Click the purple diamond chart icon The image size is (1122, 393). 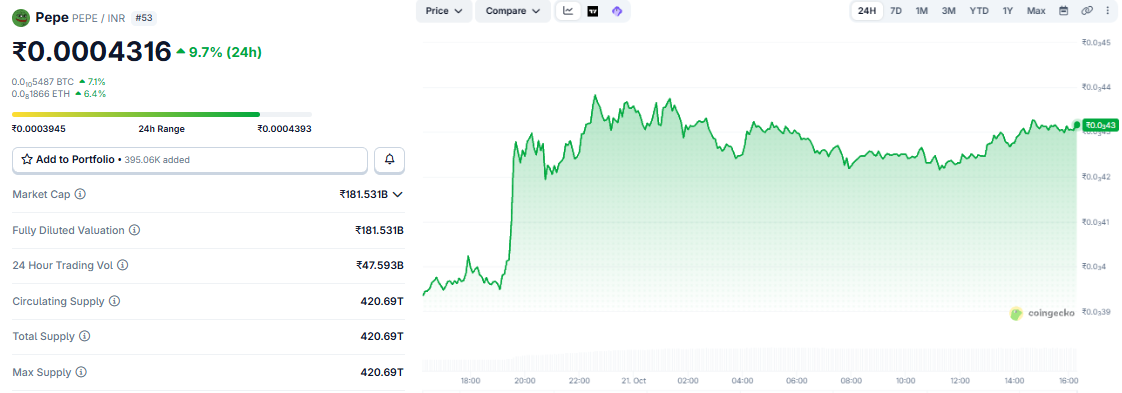click(617, 11)
